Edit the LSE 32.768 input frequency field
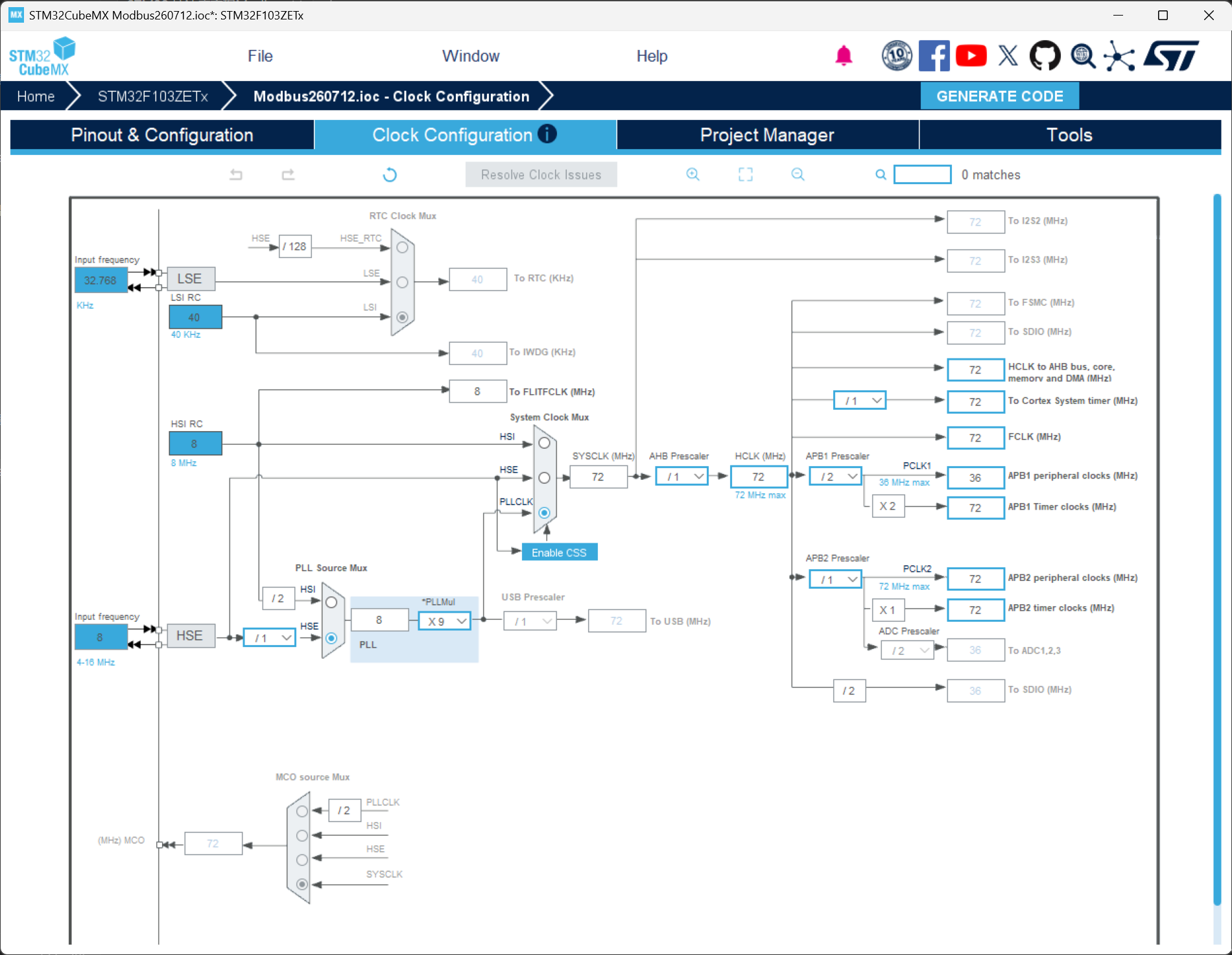Viewport: 1232px width, 955px height. pos(101,281)
